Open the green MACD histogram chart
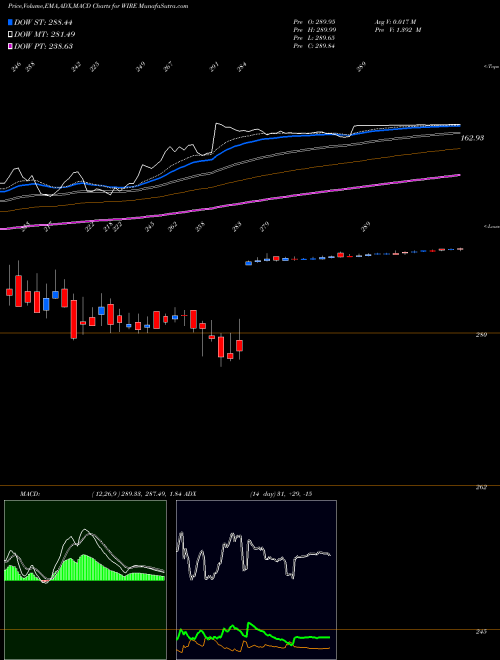This screenshot has width=500, height=660. click(x=85, y=580)
